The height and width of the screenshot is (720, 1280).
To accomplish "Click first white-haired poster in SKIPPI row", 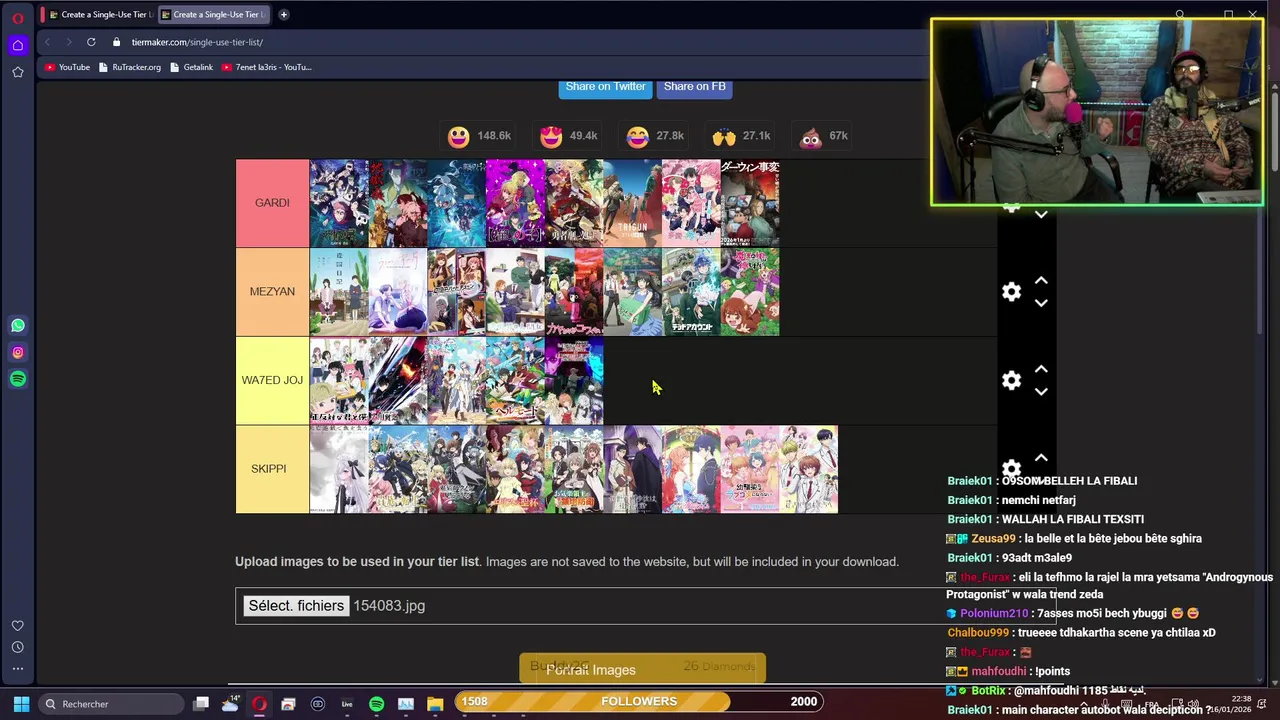I will pos(339,470).
